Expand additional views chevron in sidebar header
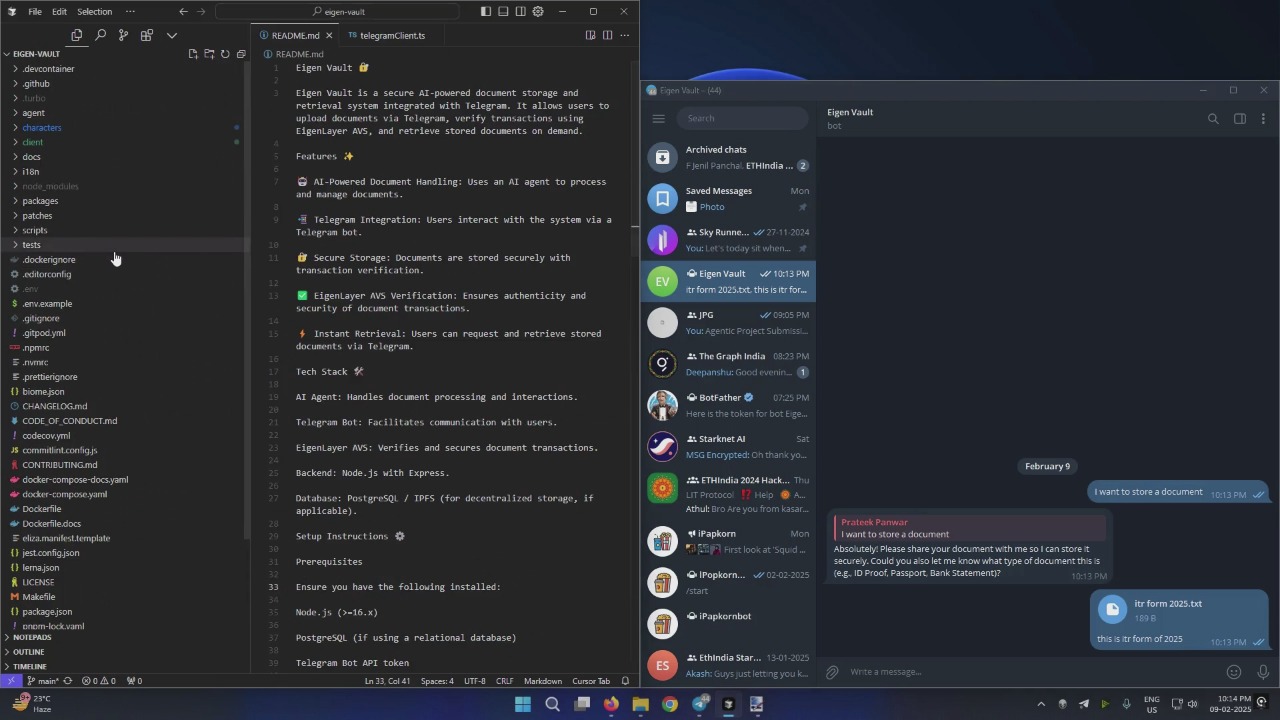Viewport: 1280px width, 720px height. tap(172, 35)
